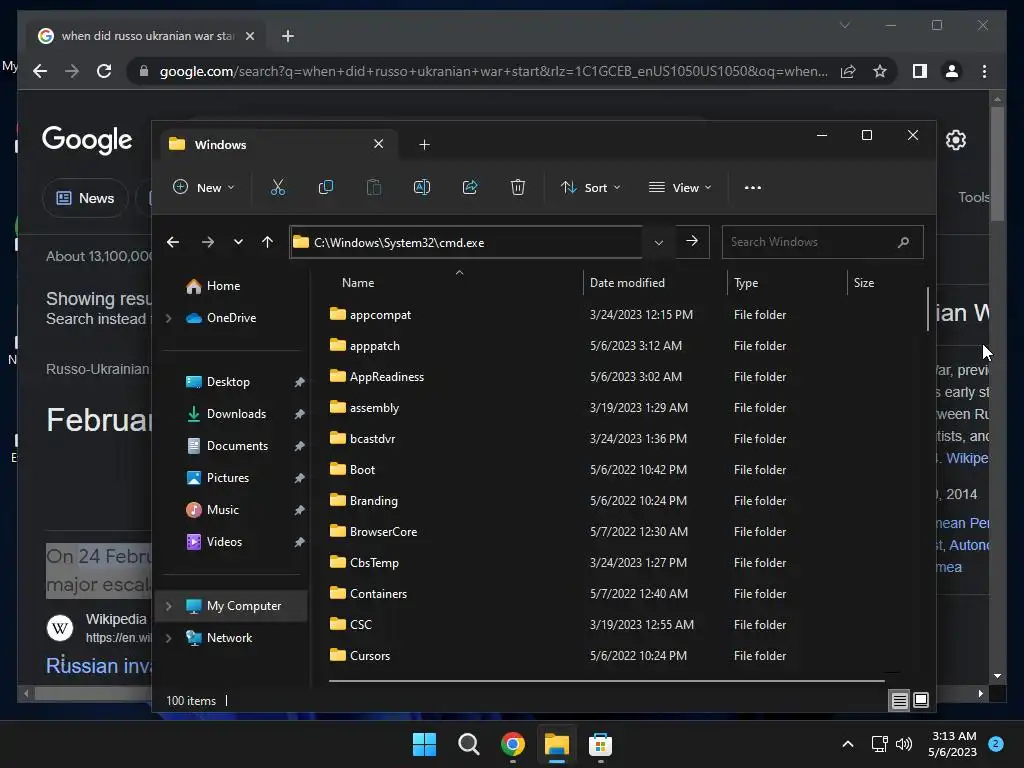Viewport: 1024px width, 768px height.
Task: Open Chrome side panel icon
Action: point(920,71)
